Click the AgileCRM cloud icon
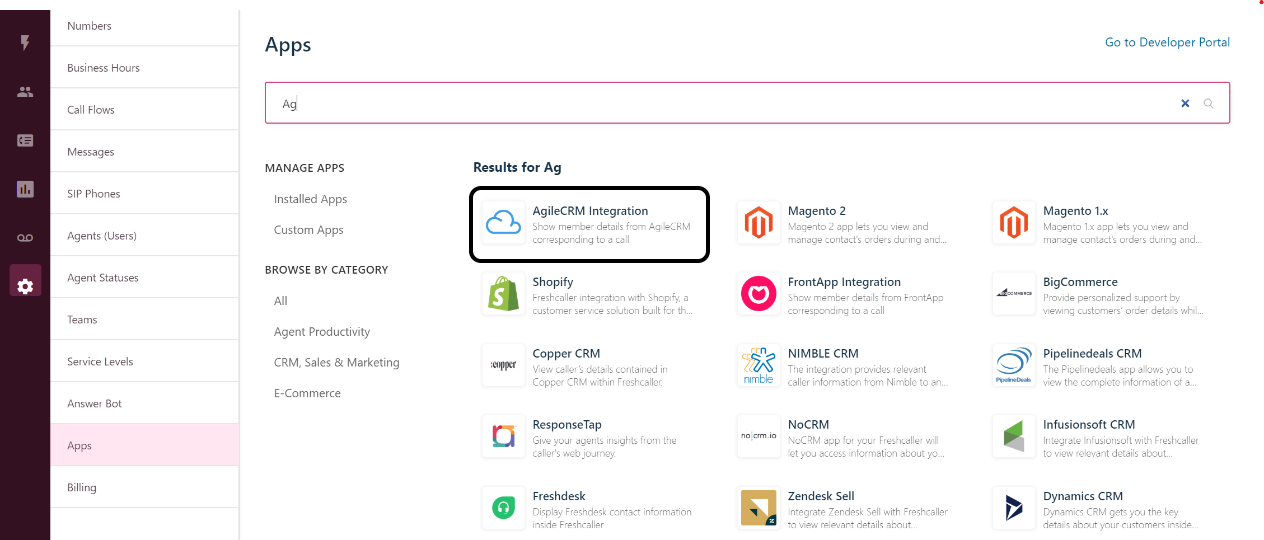 (x=503, y=224)
